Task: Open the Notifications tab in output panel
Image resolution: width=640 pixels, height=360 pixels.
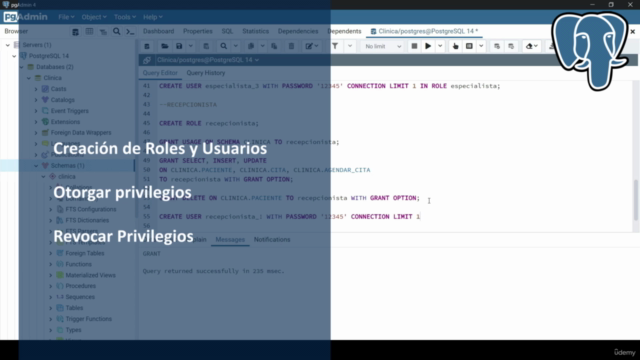Action: tap(272, 240)
